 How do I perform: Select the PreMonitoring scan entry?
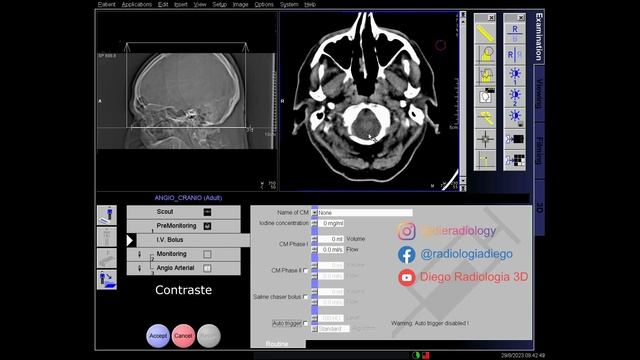tap(184, 226)
